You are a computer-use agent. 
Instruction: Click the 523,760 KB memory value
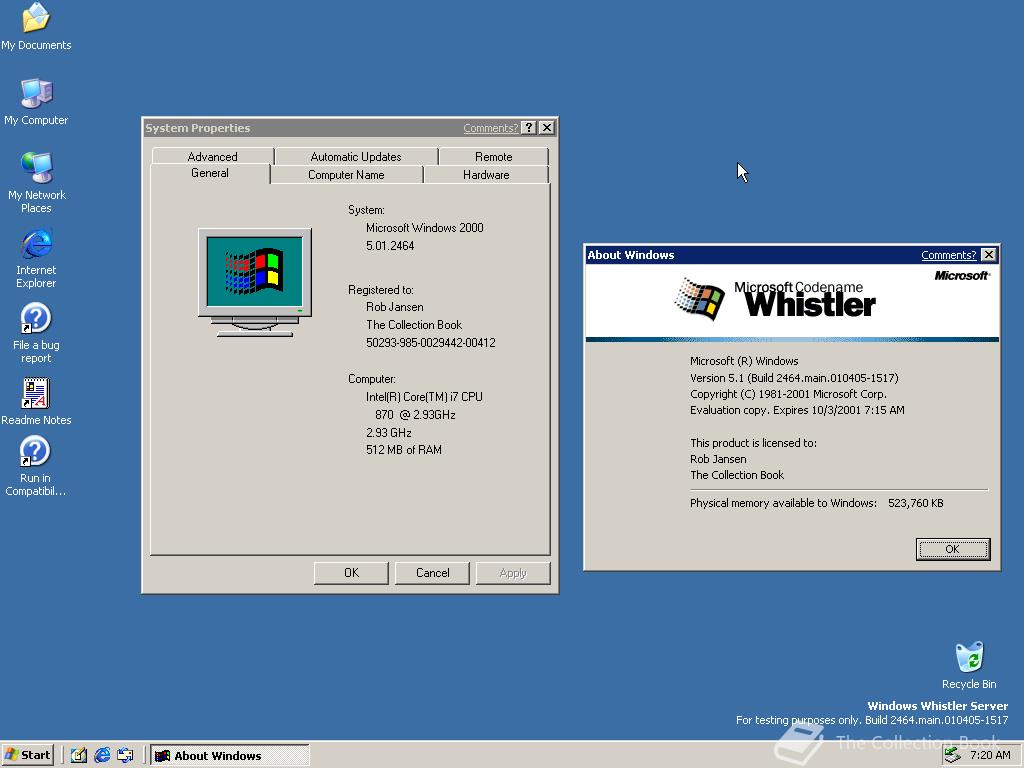coord(916,503)
